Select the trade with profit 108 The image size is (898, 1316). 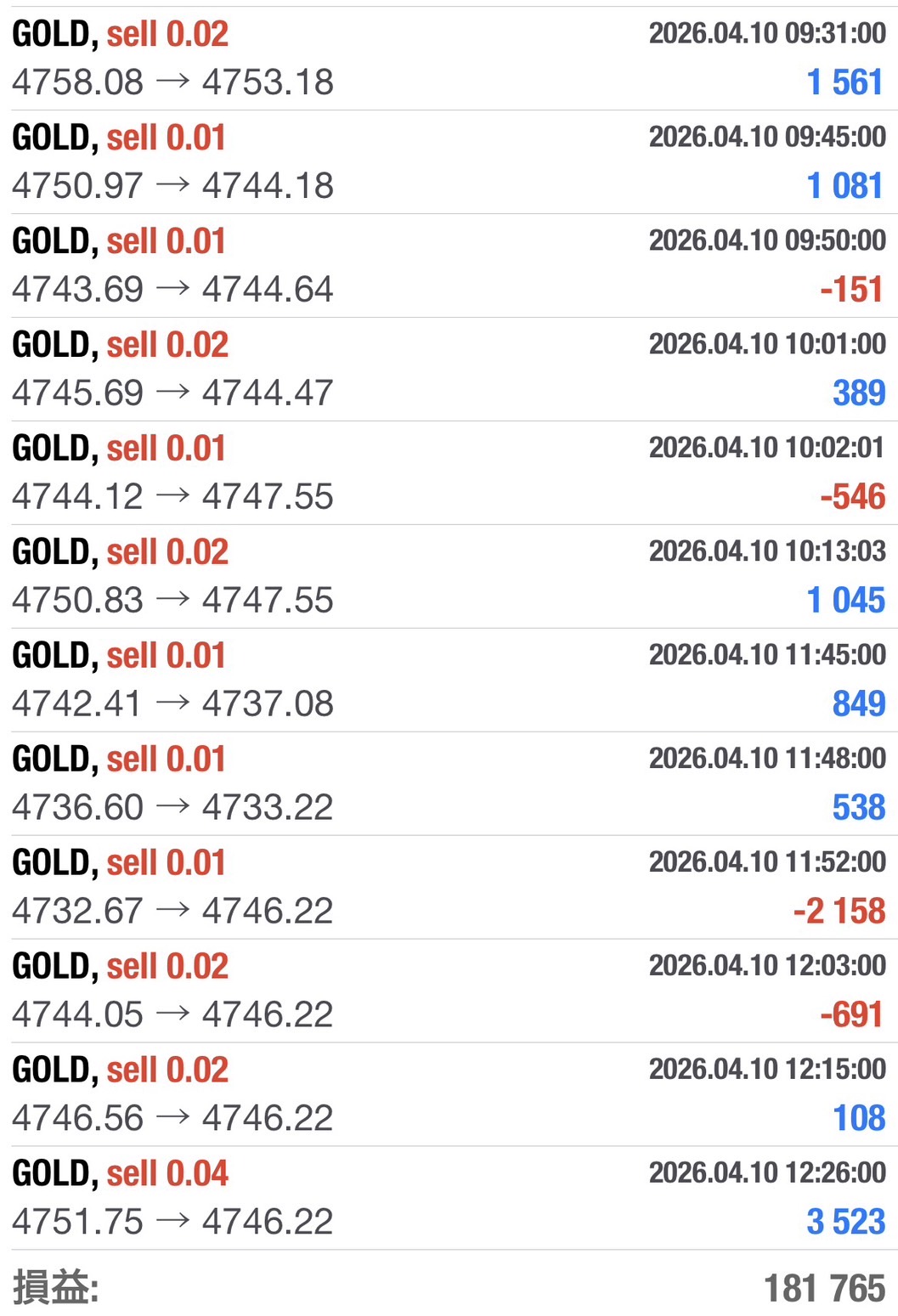(449, 1094)
